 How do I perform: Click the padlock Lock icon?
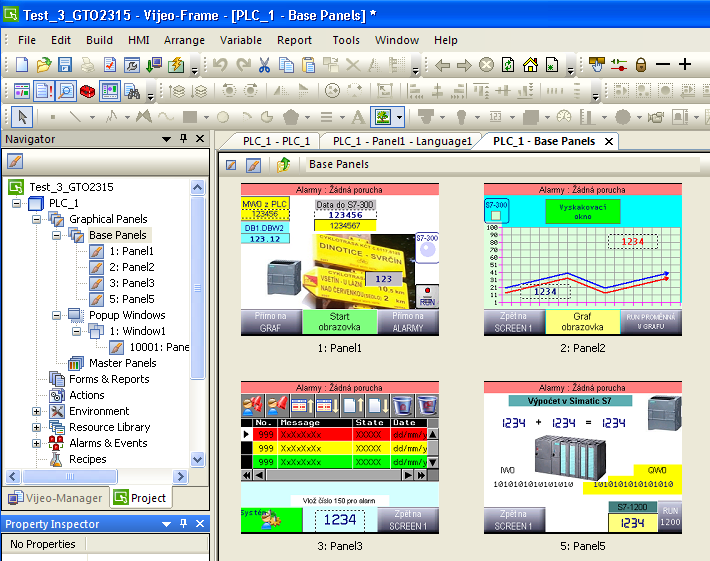click(x=641, y=65)
